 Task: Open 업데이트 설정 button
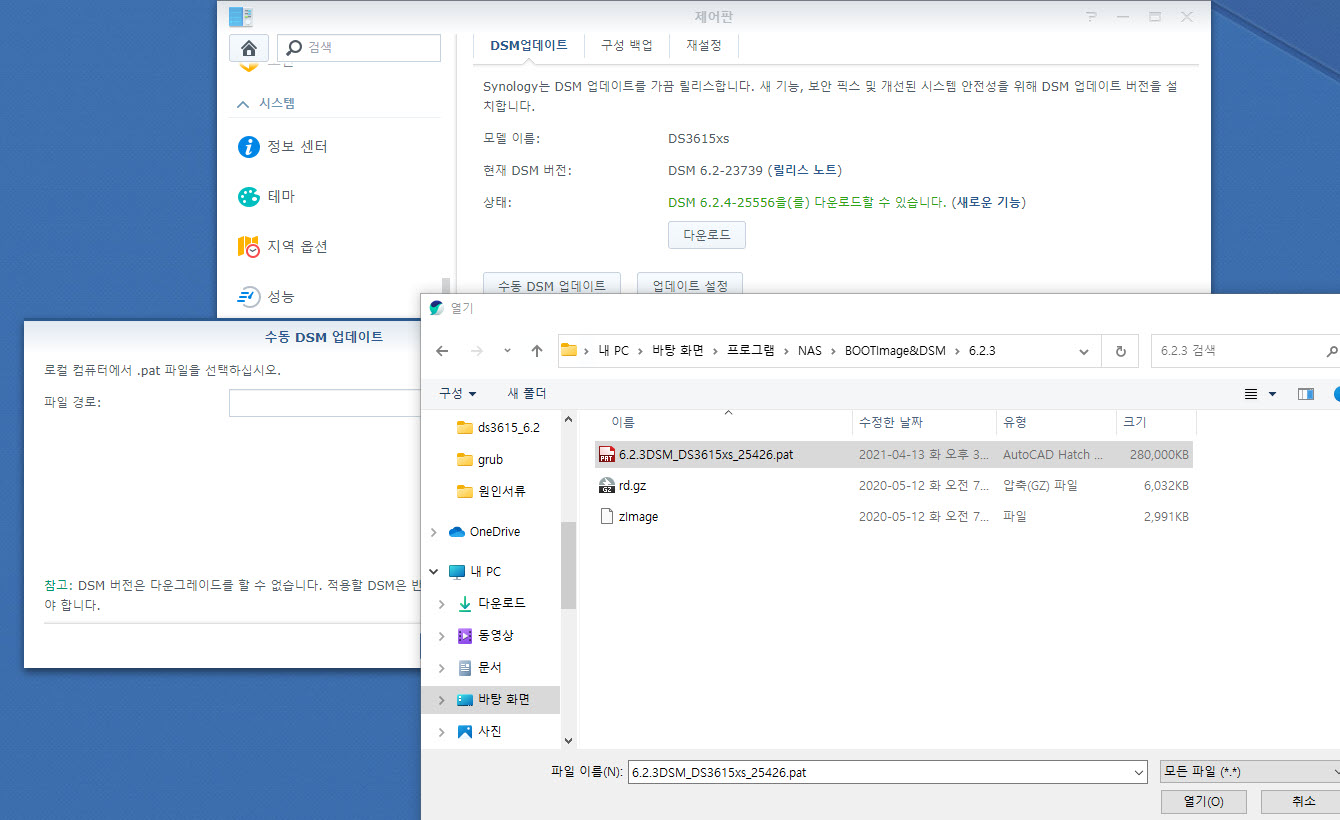pyautogui.click(x=690, y=285)
